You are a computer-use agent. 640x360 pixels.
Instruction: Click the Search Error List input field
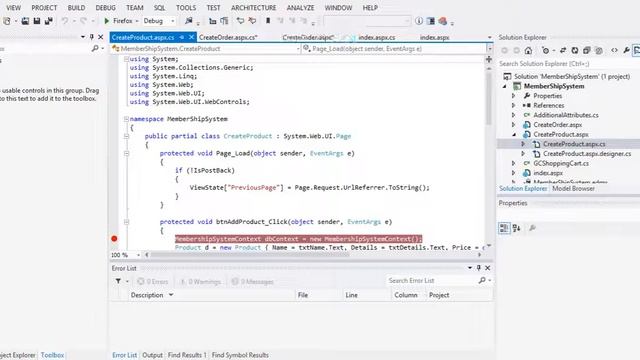point(432,280)
